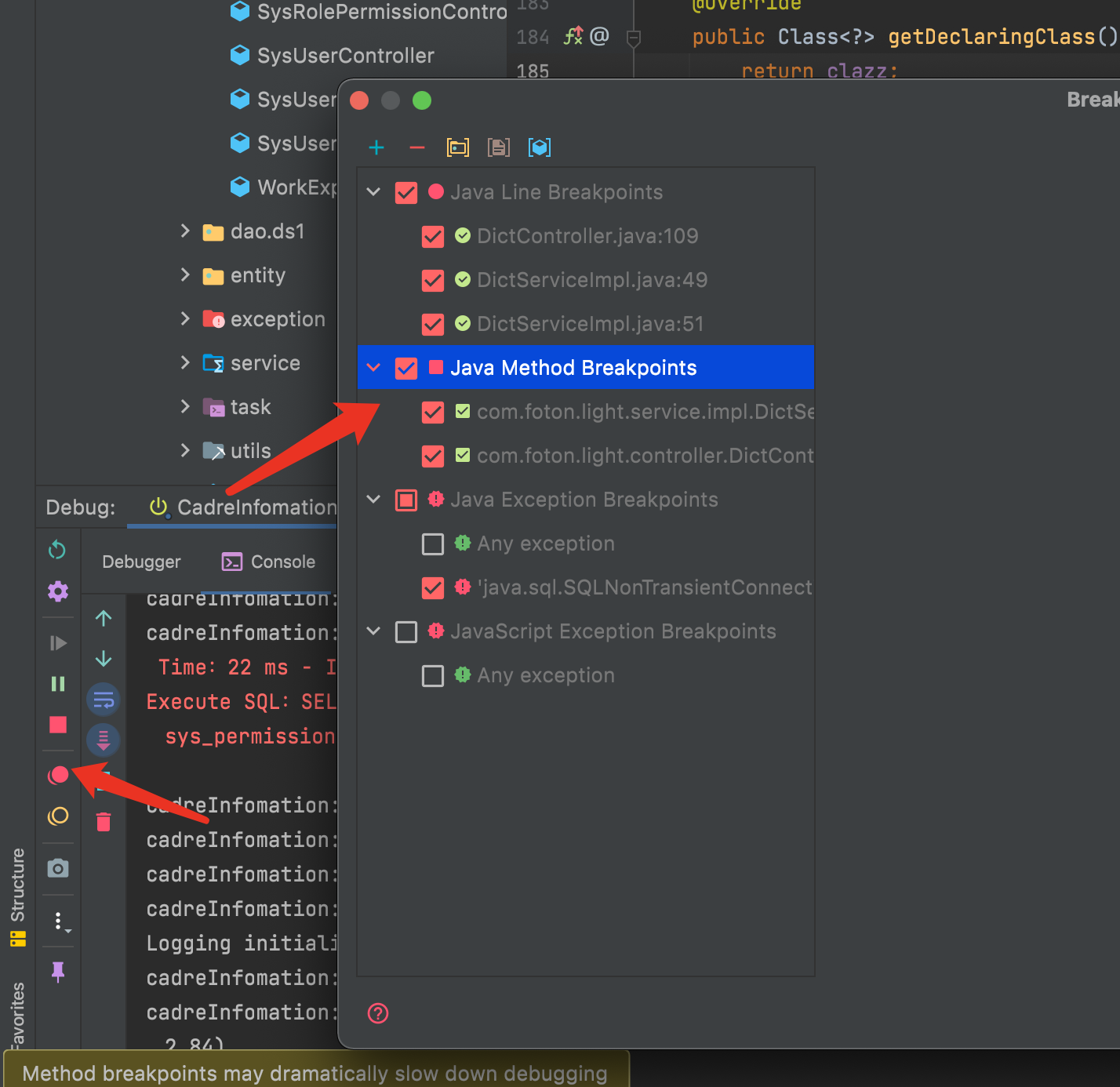Resume program execution

coord(58,643)
